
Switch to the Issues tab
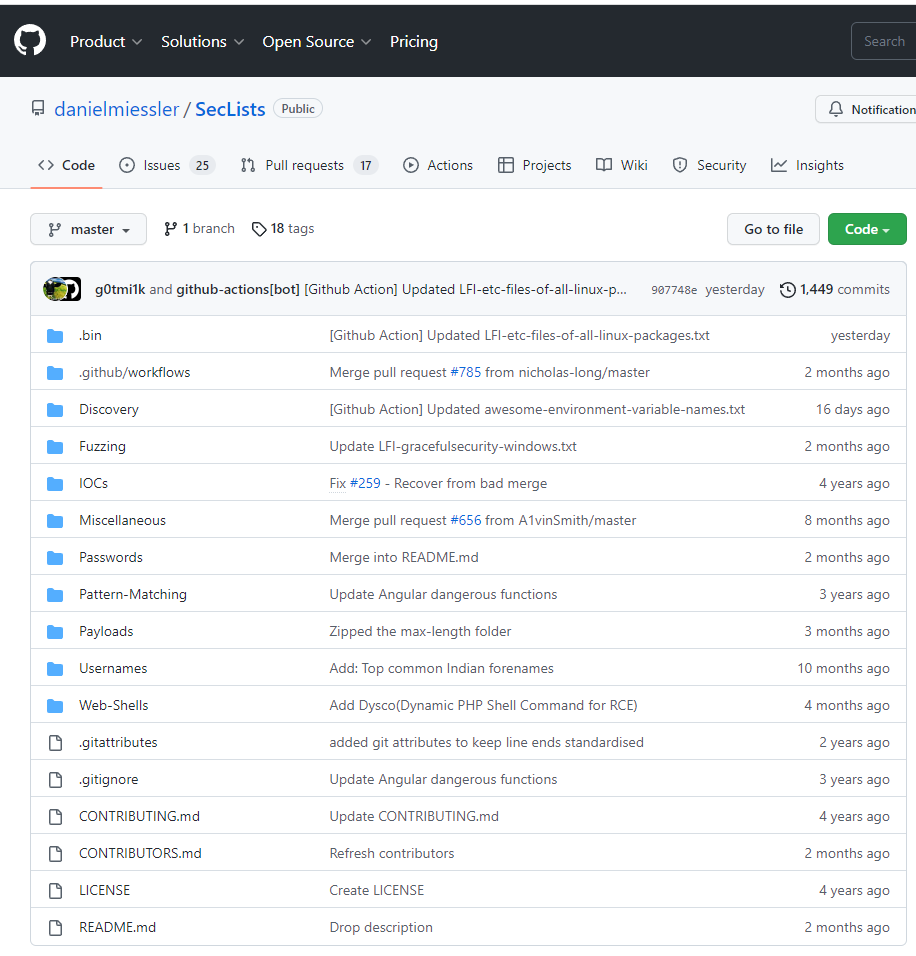click(x=167, y=165)
